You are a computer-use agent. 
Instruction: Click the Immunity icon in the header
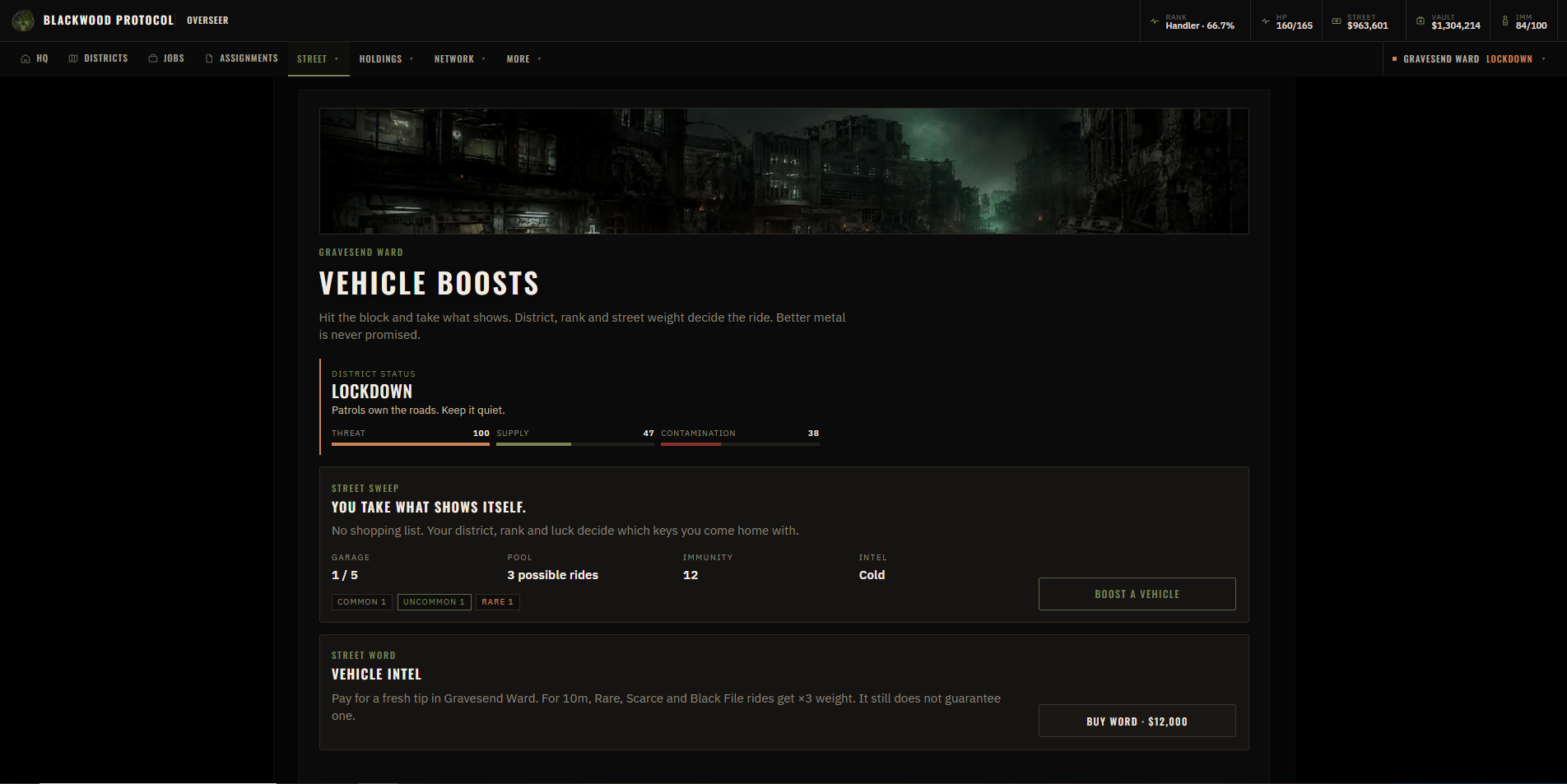pos(1505,21)
